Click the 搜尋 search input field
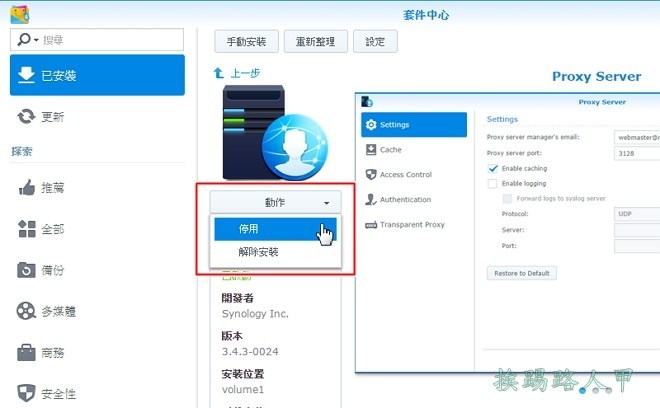 click(x=97, y=40)
